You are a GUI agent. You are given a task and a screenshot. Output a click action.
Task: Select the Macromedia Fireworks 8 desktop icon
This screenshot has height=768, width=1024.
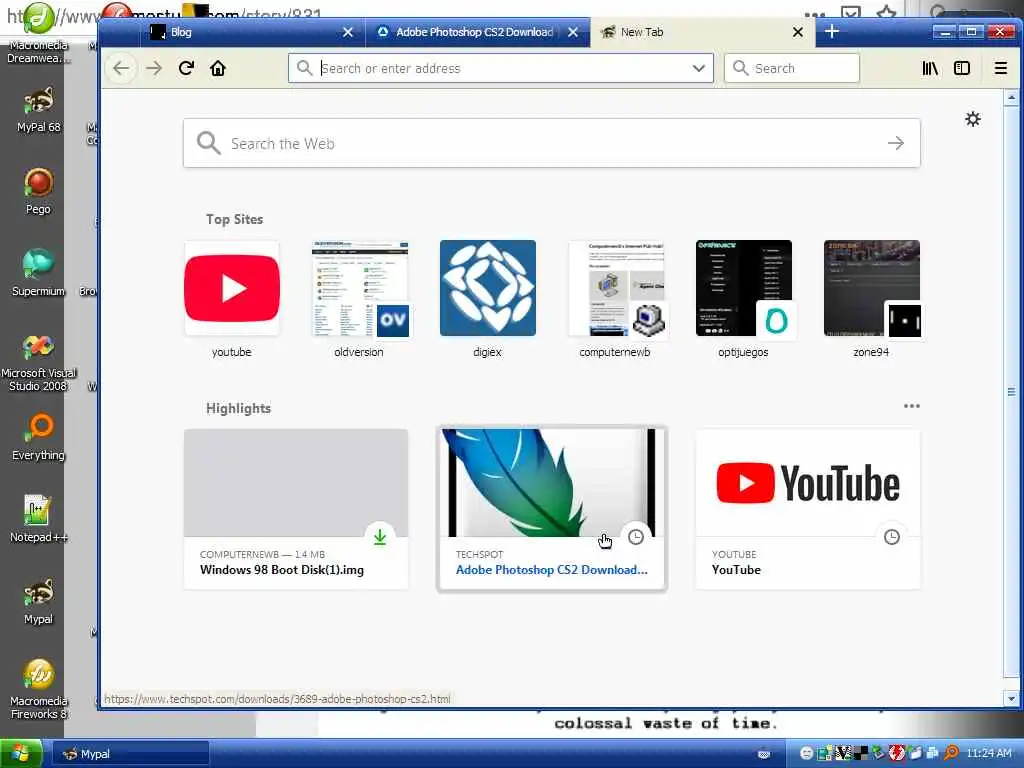coord(39,689)
